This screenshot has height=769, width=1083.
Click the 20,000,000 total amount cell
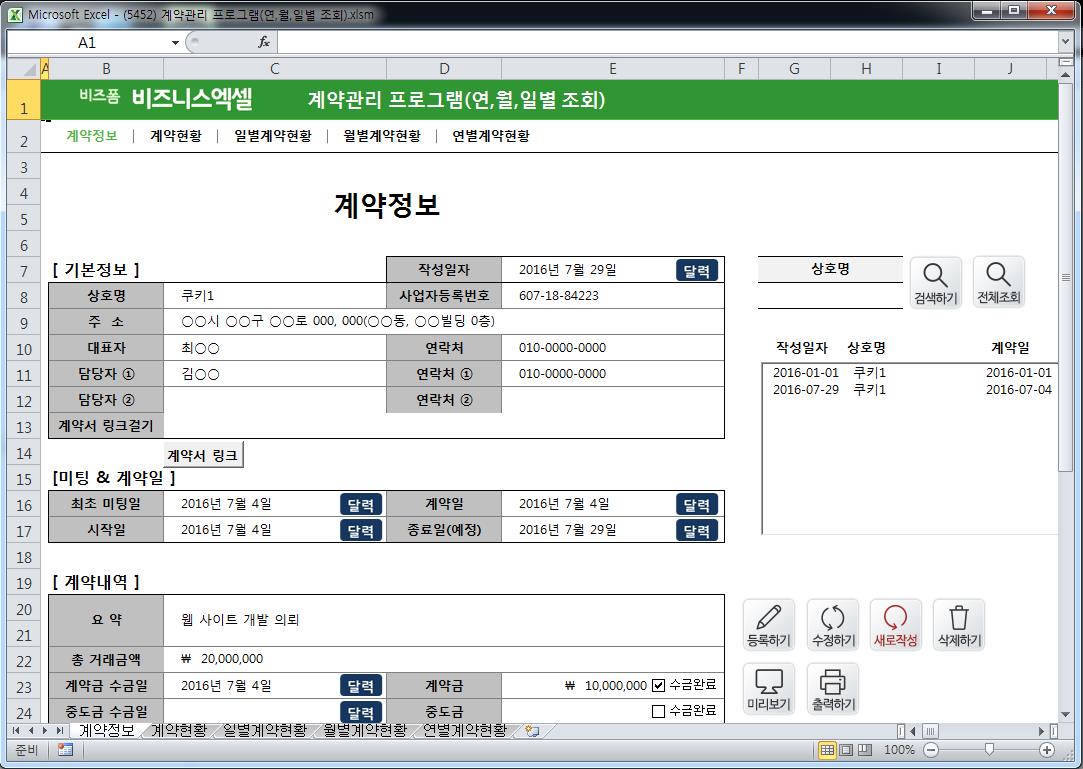pyautogui.click(x=443, y=659)
